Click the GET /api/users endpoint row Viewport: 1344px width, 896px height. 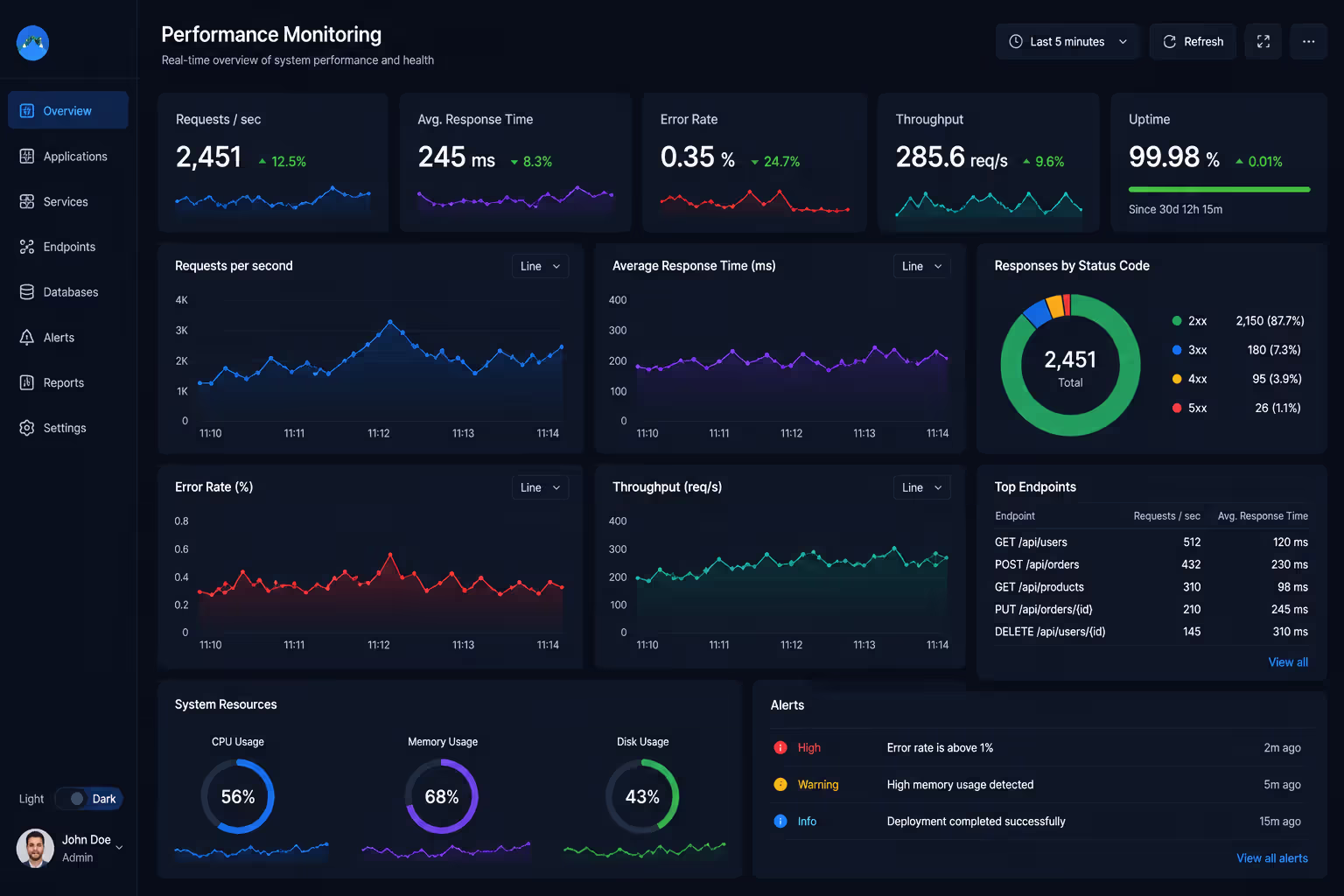point(1151,542)
